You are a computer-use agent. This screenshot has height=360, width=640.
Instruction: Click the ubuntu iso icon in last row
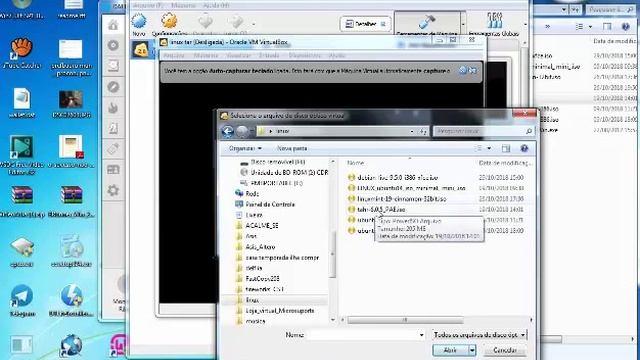[x=351, y=230]
